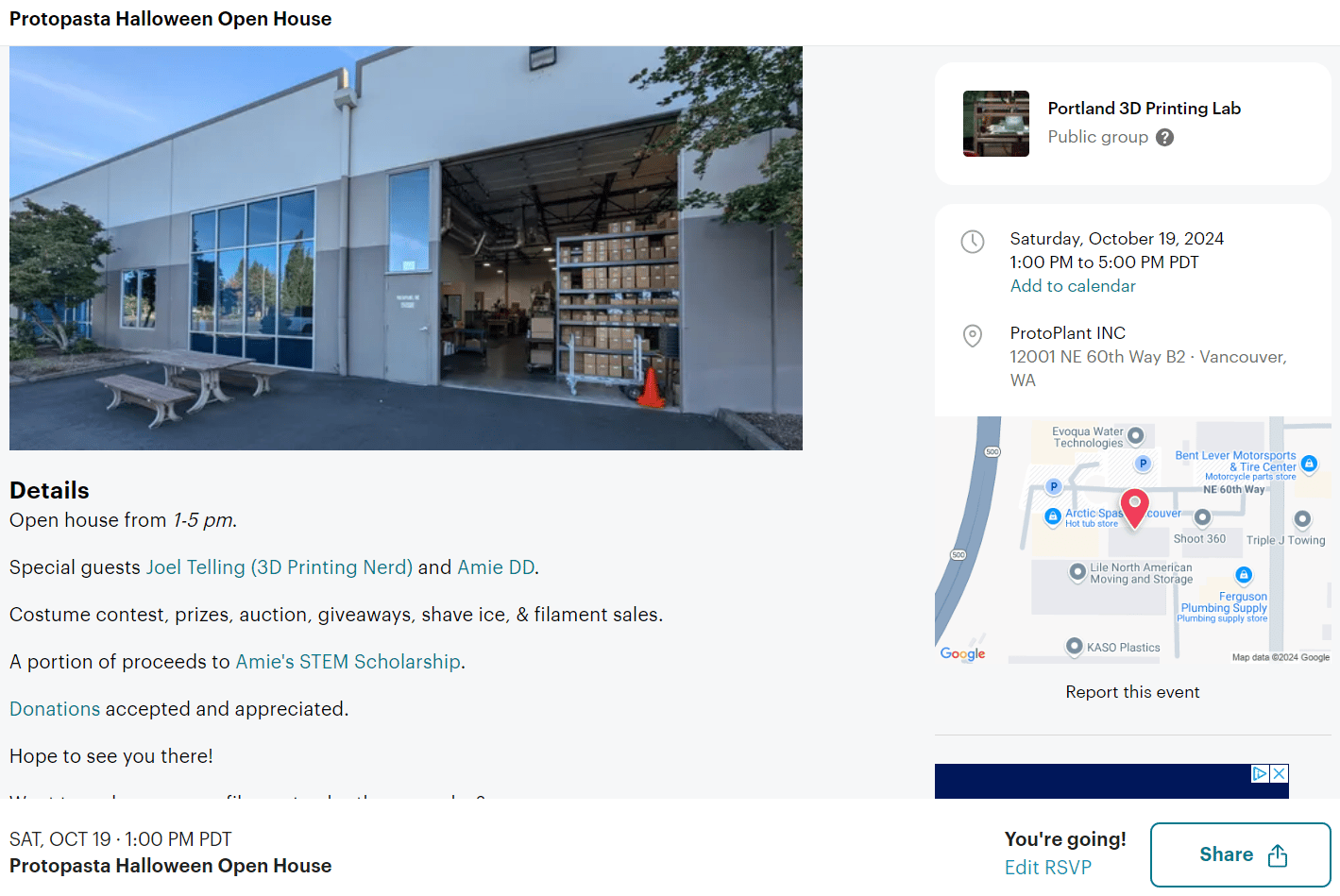The height and width of the screenshot is (896, 1340).
Task: Click Edit RSVP link
Action: pyautogui.click(x=1048, y=868)
